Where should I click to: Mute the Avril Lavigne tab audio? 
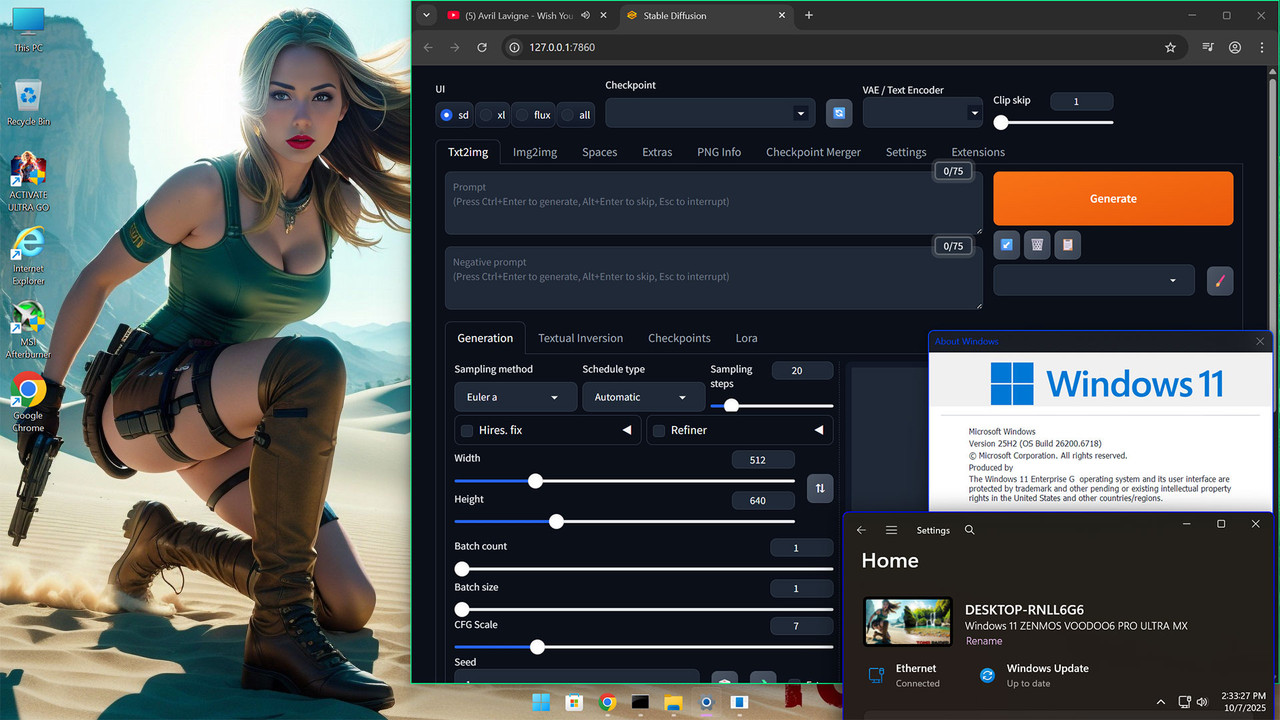[585, 16]
